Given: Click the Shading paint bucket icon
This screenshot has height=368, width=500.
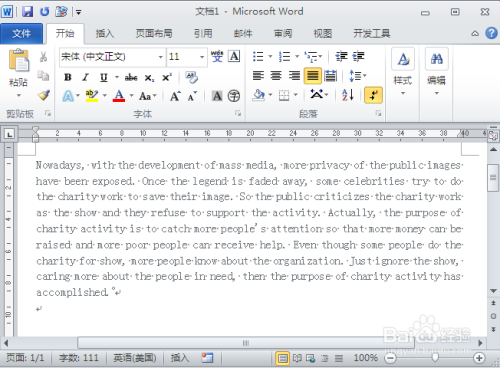Looking at the screenshot, I should point(259,95).
